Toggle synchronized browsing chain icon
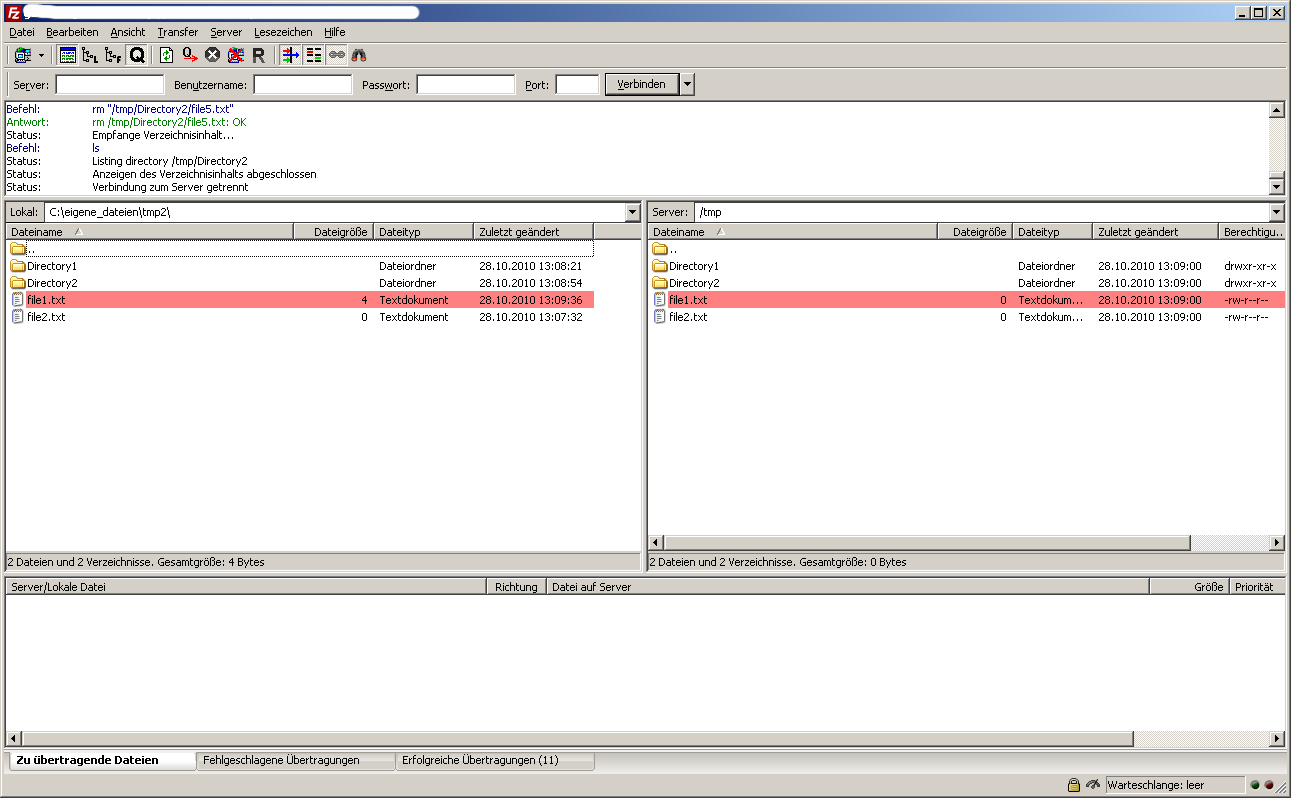 point(336,55)
